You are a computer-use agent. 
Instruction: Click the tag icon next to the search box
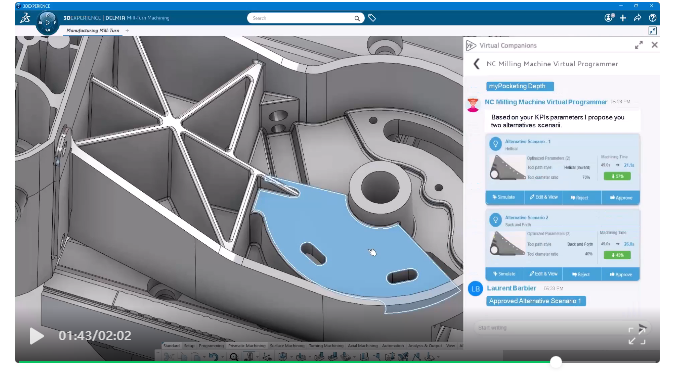(x=372, y=18)
